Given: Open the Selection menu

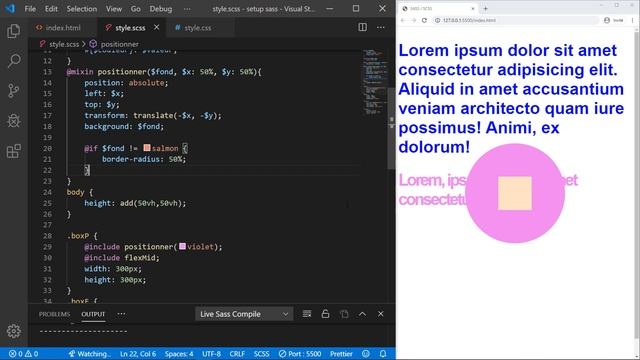Looking at the screenshot, I should point(82,9).
